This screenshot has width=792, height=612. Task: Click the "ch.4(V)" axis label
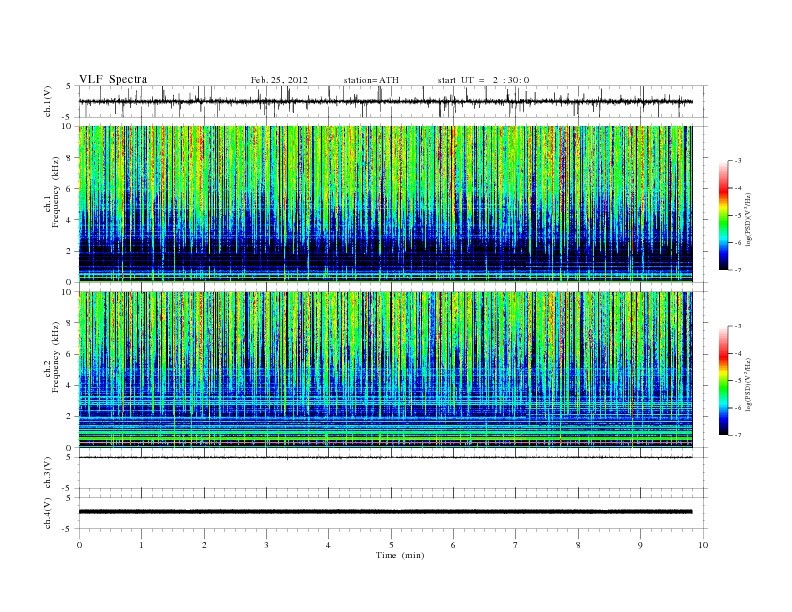47,513
